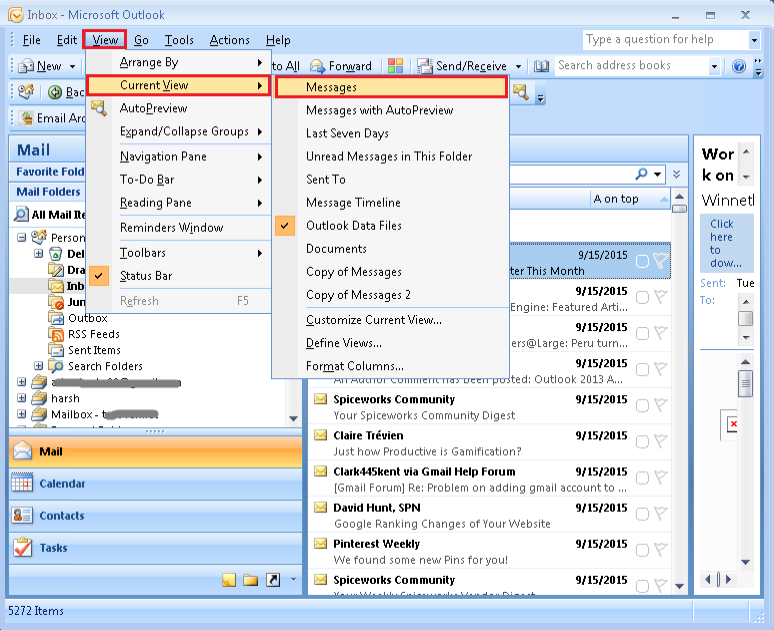The height and width of the screenshot is (630, 774).
Task: Click follow-up flag for David Hunt, SPN message
Action: pyautogui.click(x=660, y=513)
